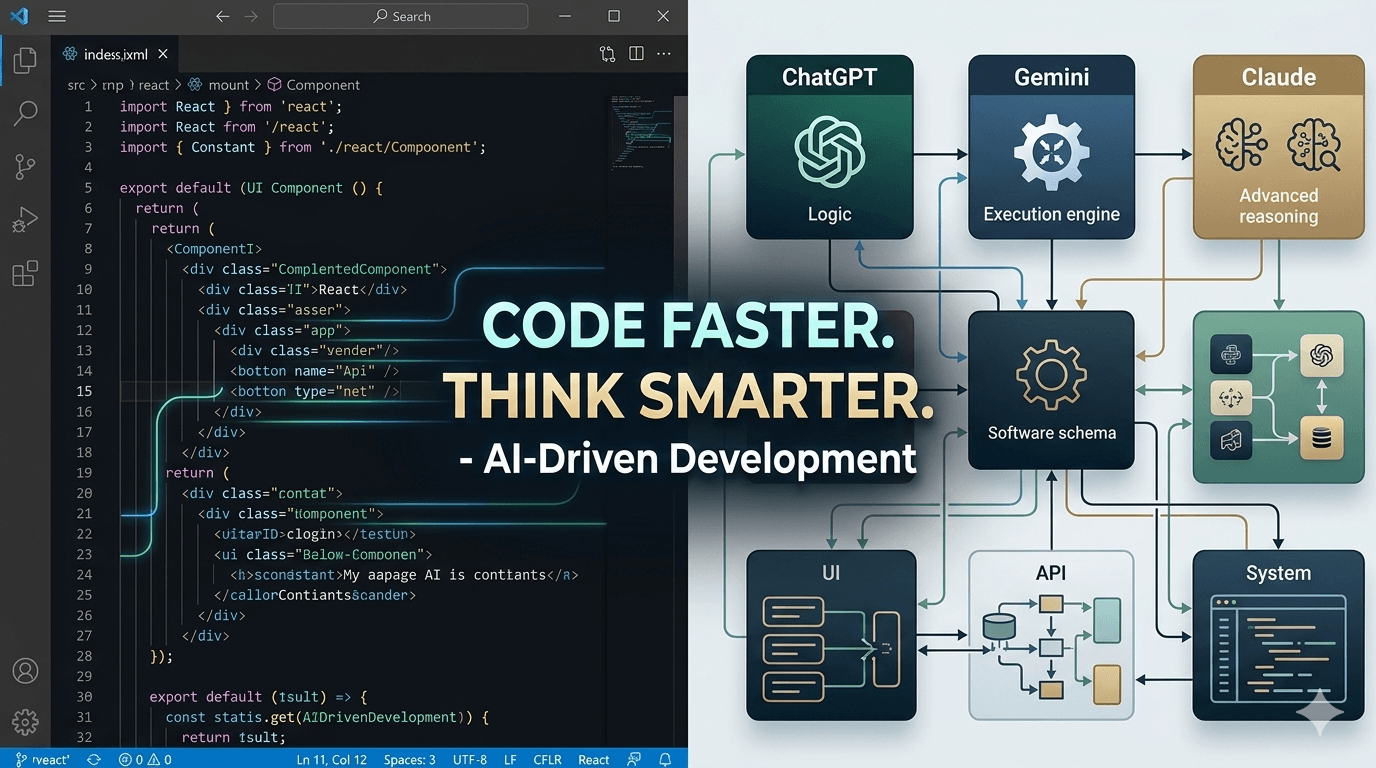
Task: Open the react breadcrumb dropdown
Action: pos(154,85)
